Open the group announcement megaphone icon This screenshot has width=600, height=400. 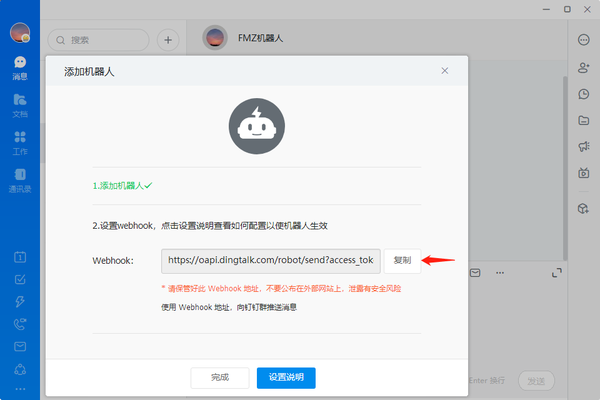tap(583, 147)
